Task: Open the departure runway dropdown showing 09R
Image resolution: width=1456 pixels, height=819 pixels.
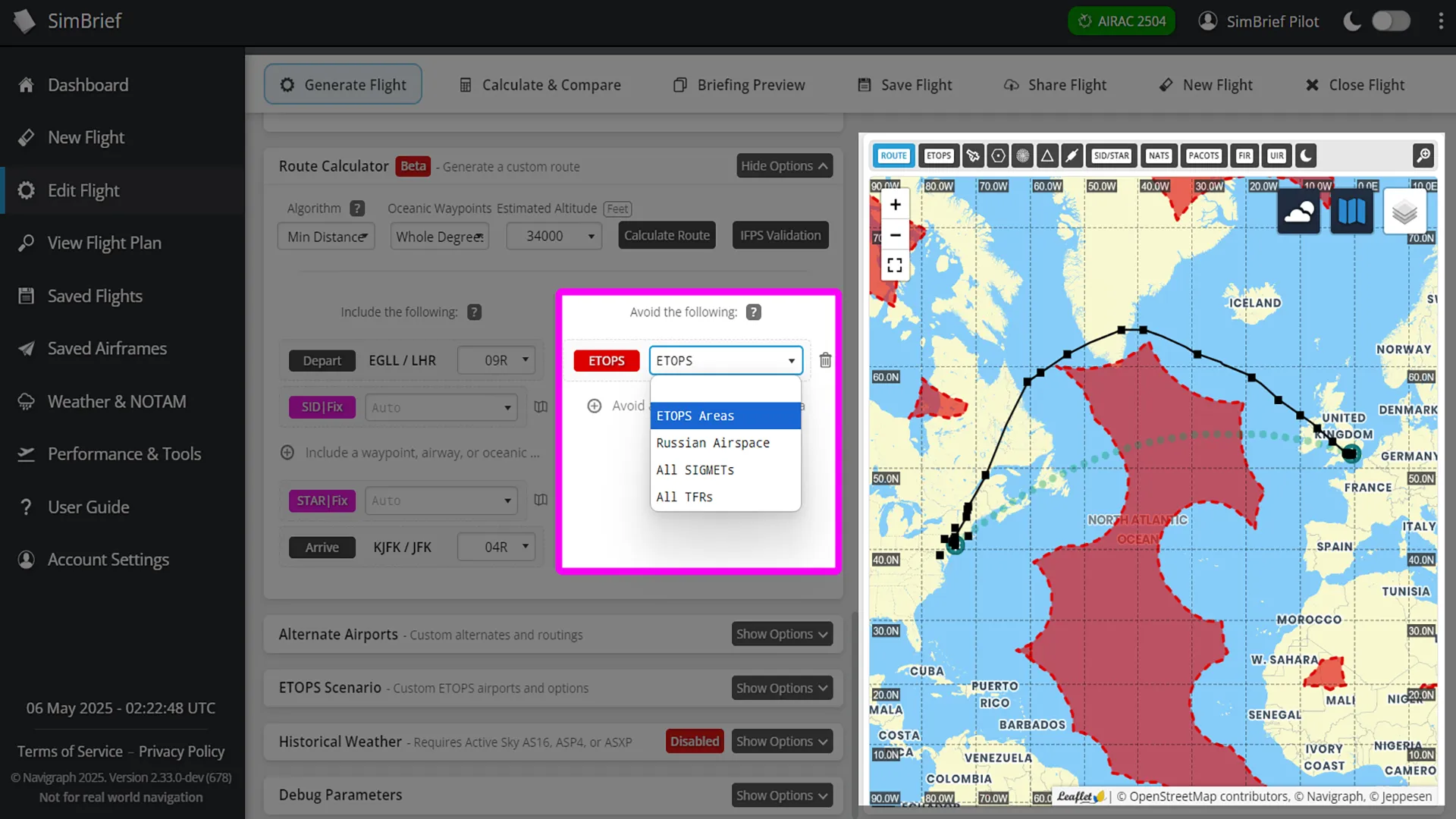Action: [496, 359]
